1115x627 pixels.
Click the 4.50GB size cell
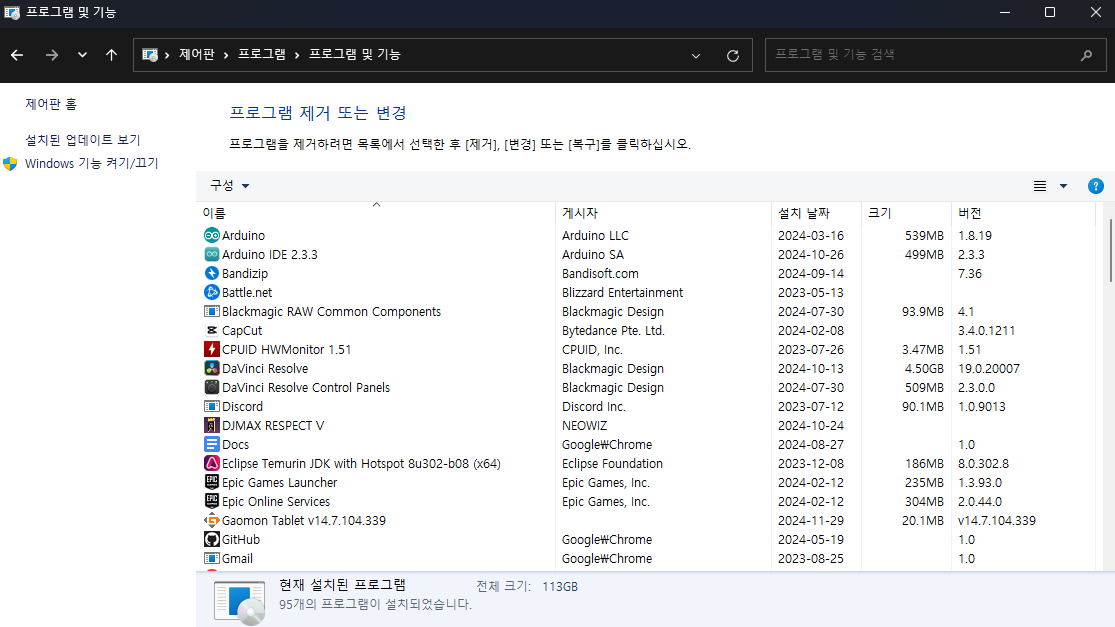(x=924, y=368)
